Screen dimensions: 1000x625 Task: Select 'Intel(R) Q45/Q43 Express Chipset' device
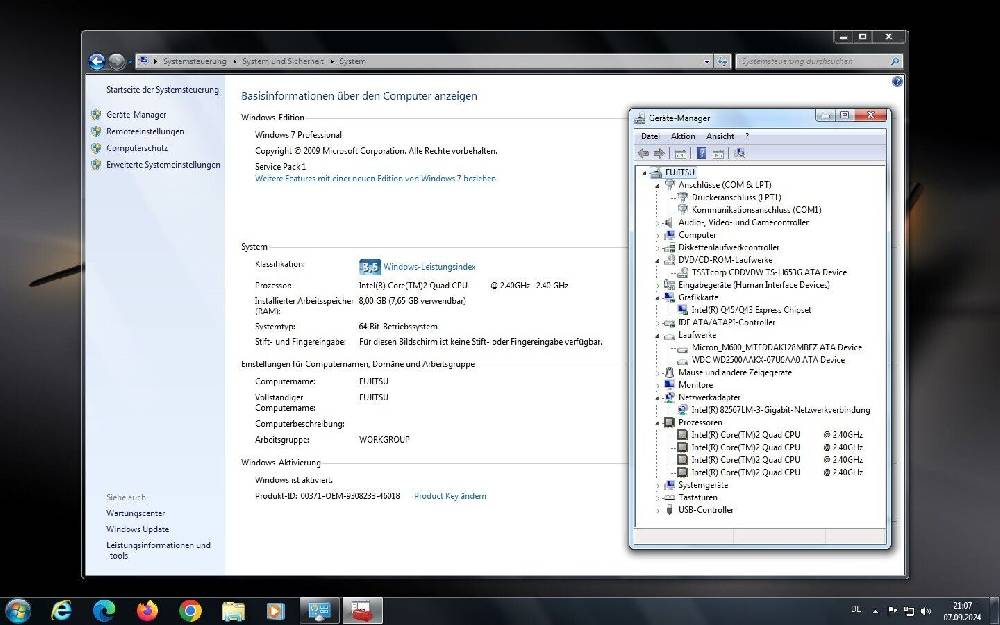point(751,310)
